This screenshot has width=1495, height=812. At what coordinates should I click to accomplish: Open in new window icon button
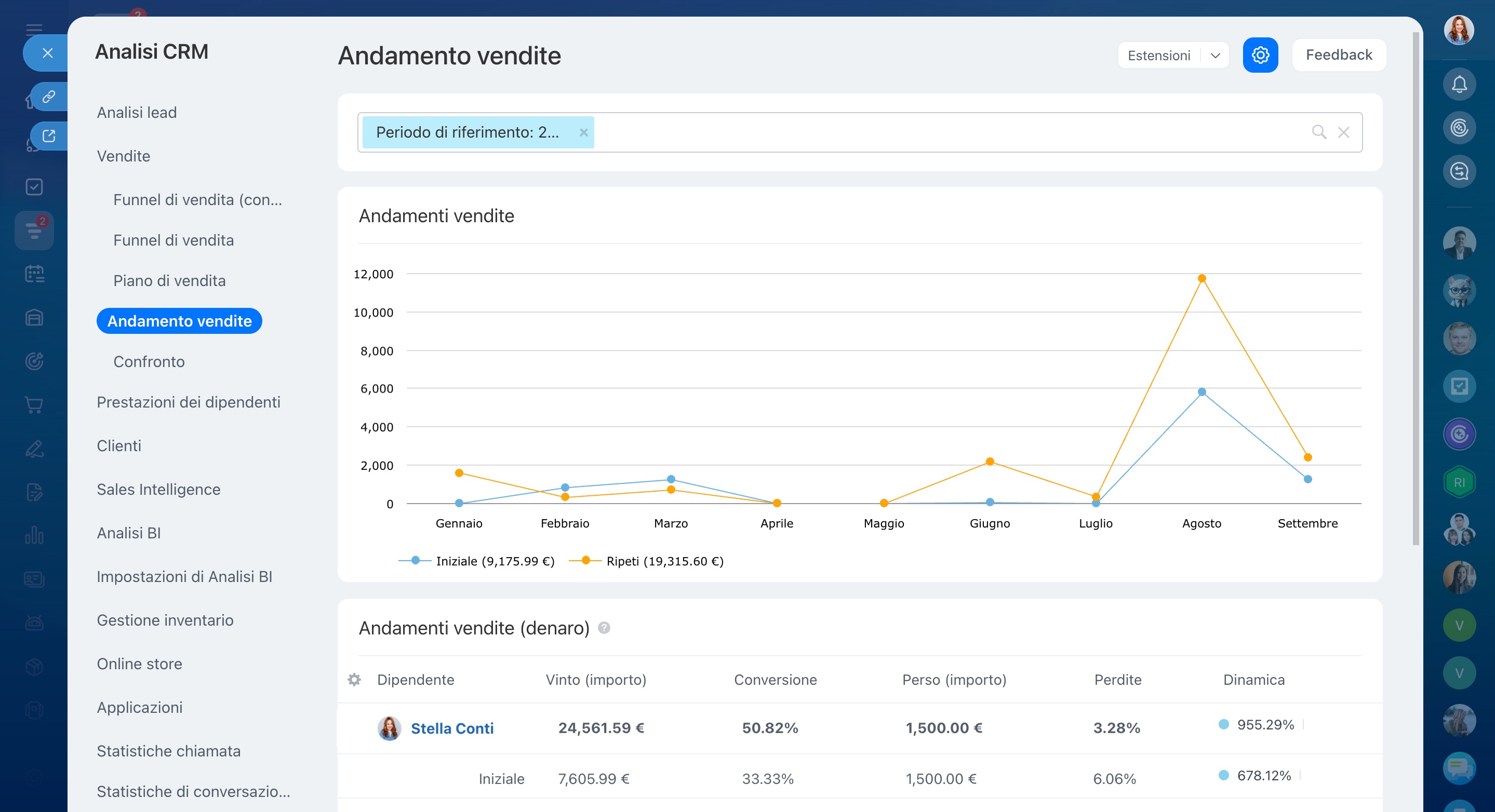49,137
